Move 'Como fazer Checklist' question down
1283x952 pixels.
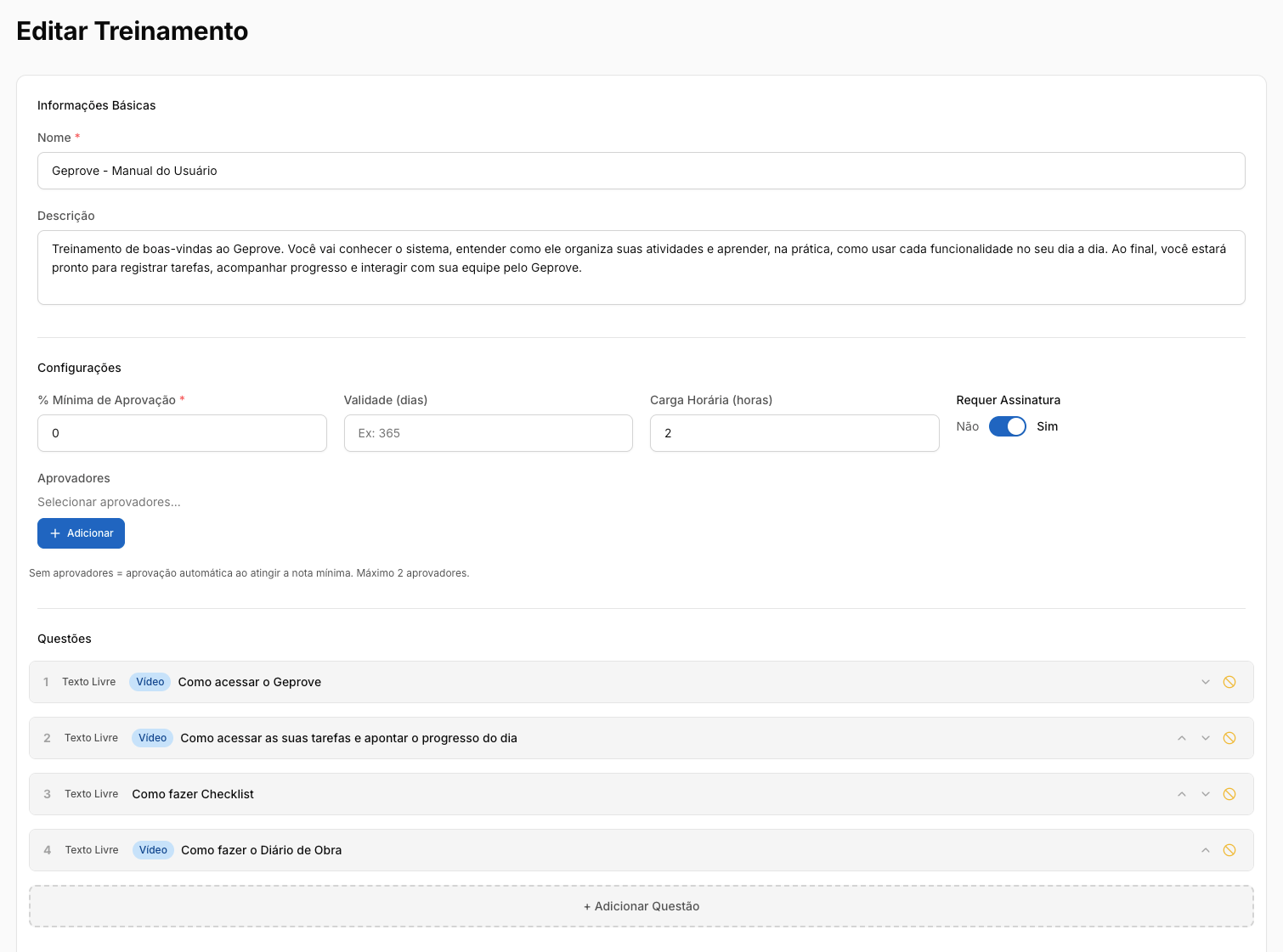[x=1205, y=794]
